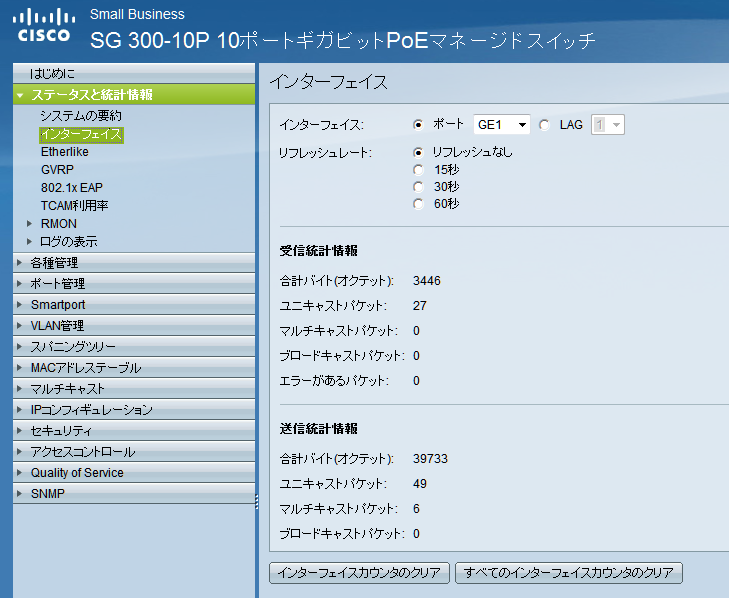Click the Cisco logo
The width and height of the screenshot is (731, 598).
44,26
